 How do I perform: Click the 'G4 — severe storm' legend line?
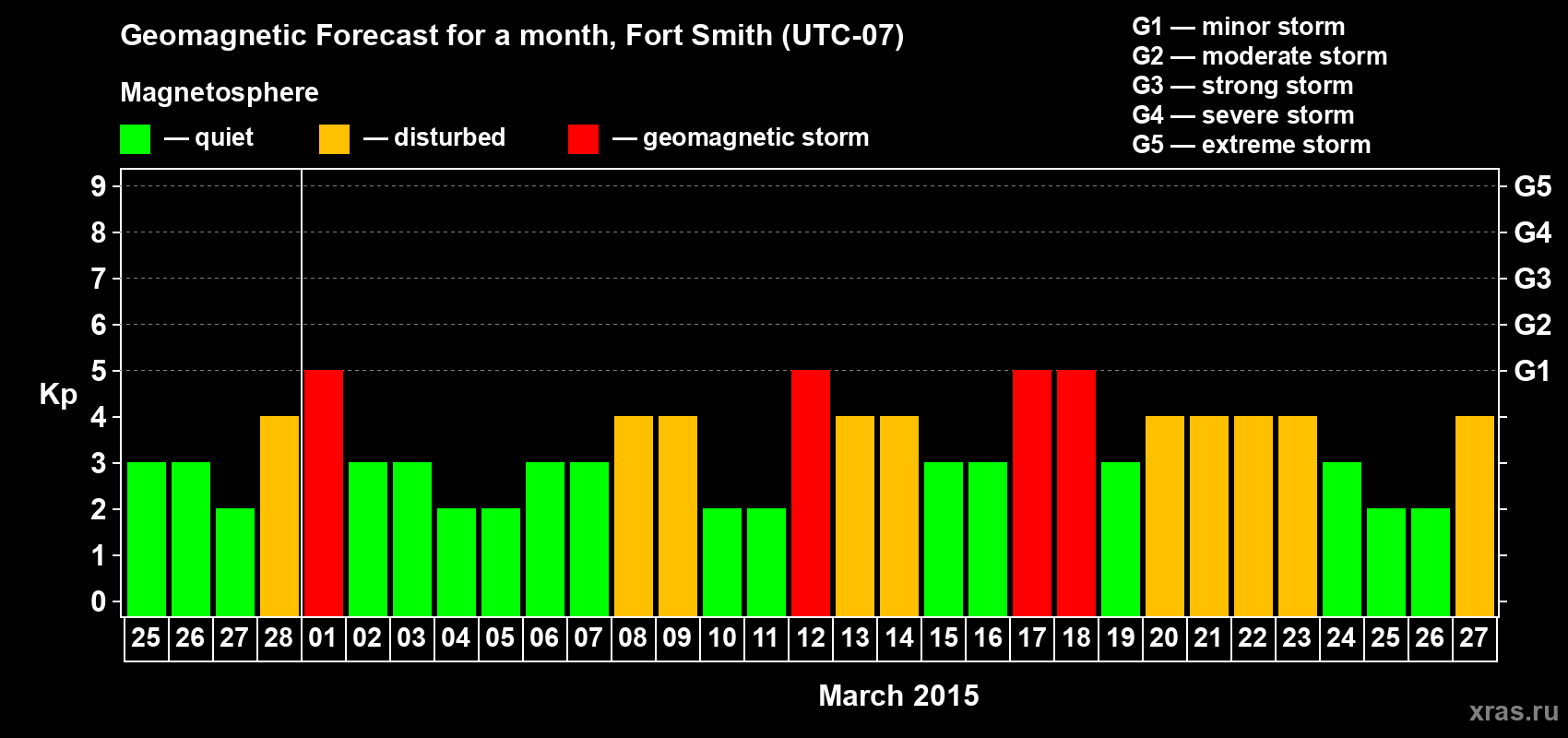(1243, 115)
